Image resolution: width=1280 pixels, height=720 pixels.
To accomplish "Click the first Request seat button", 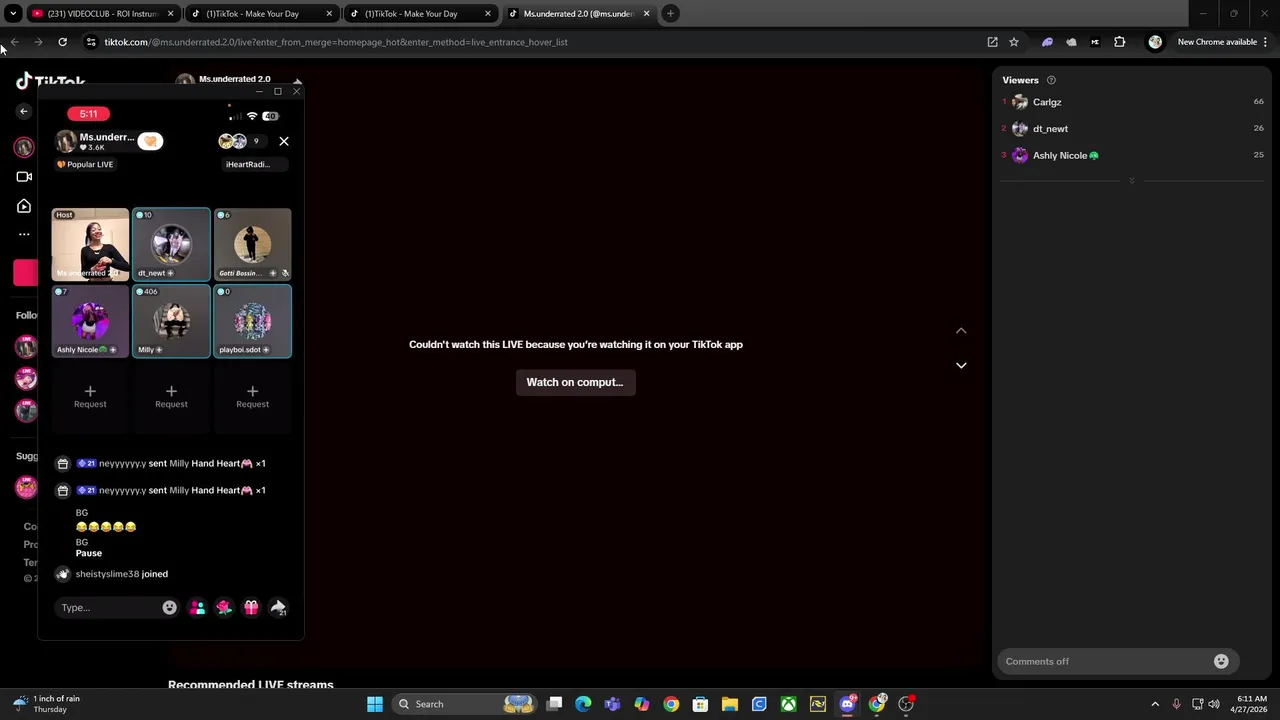I will [90, 396].
